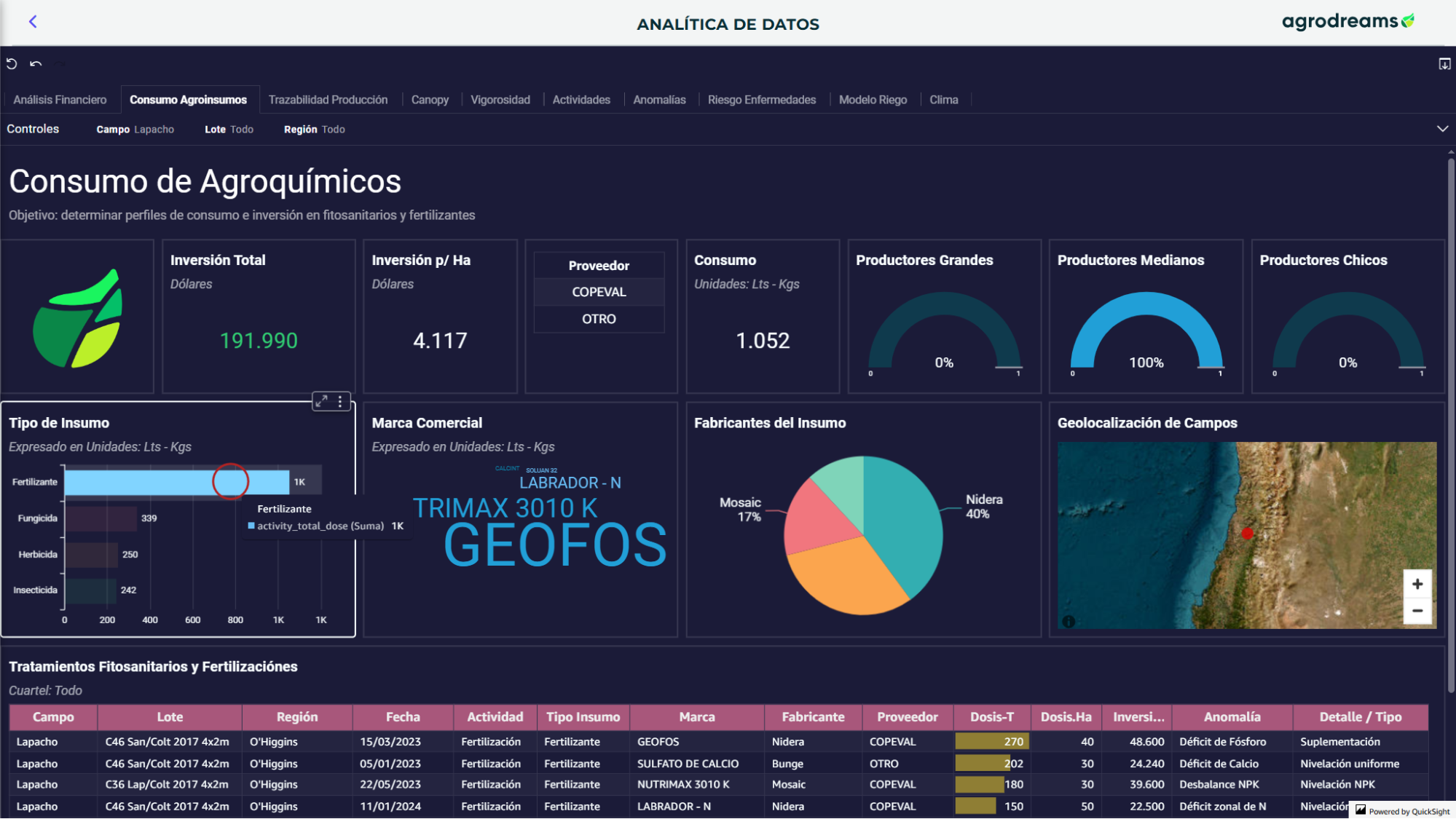This screenshot has width=1456, height=819.
Task: Sort by the Fecha column header
Action: [403, 717]
